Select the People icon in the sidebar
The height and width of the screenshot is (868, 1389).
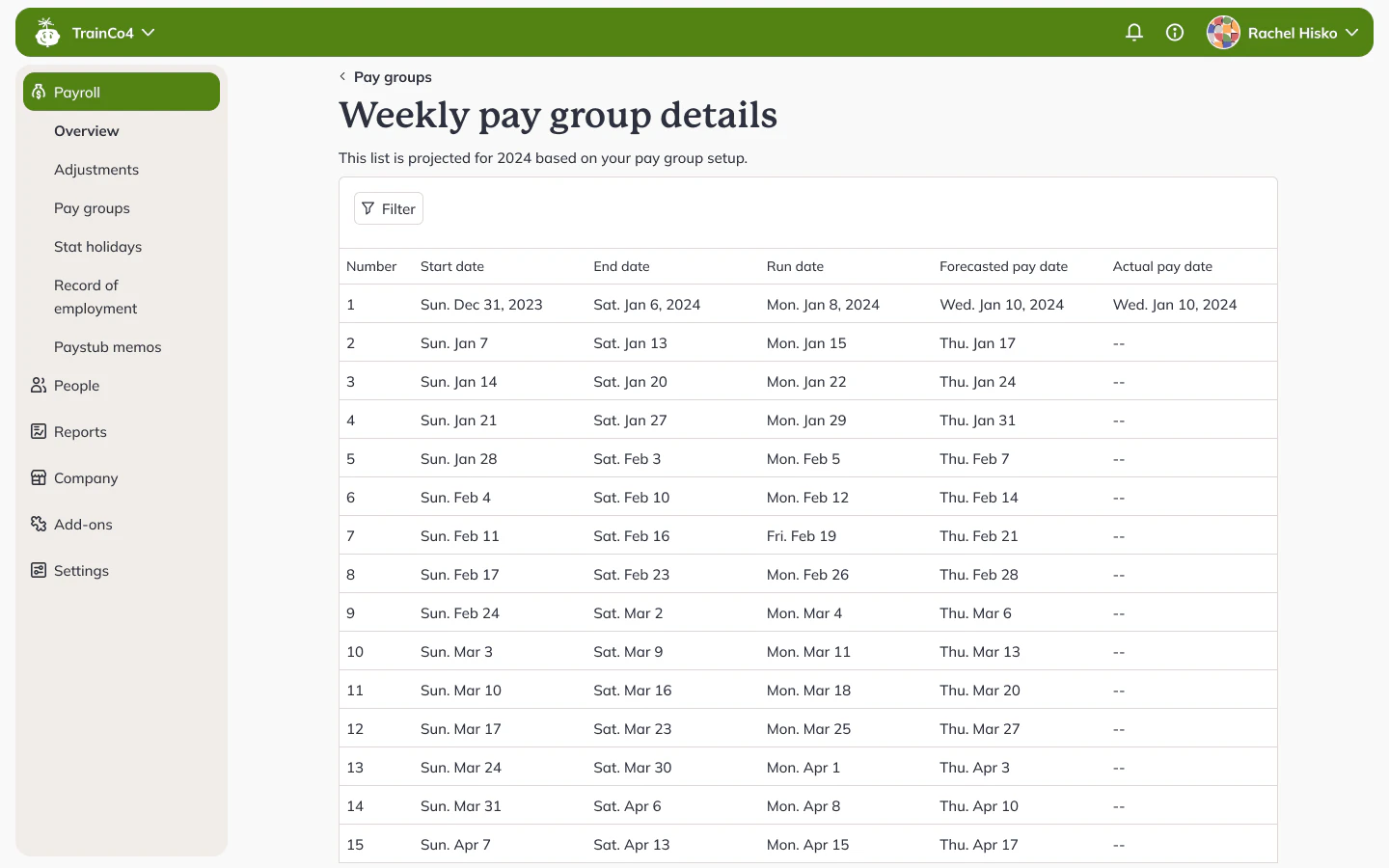pos(38,385)
